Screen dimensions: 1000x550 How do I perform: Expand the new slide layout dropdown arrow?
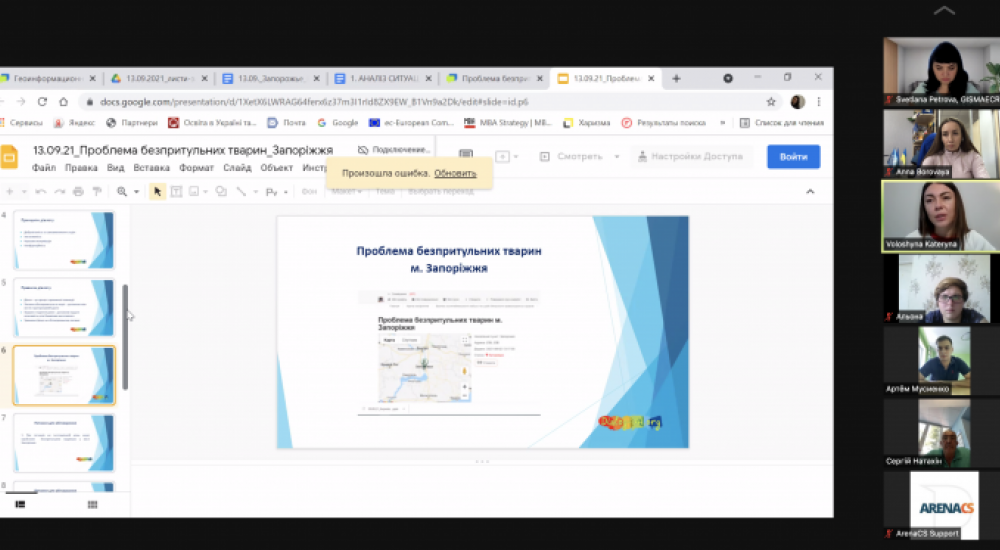24,191
